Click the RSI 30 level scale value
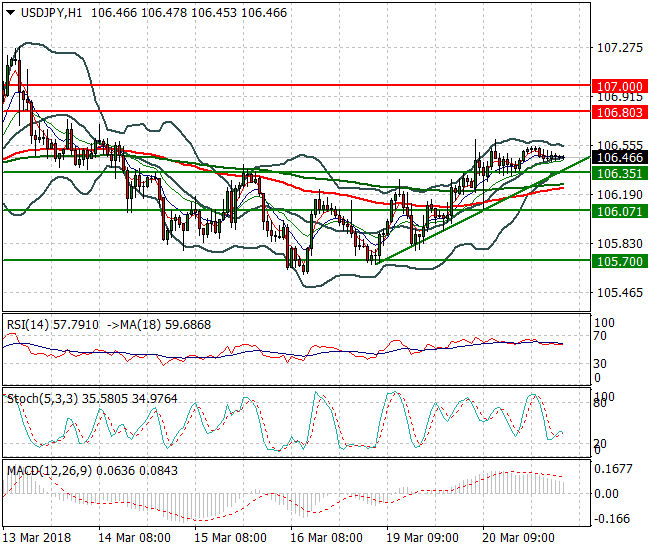The height and width of the screenshot is (550, 650). tap(600, 363)
